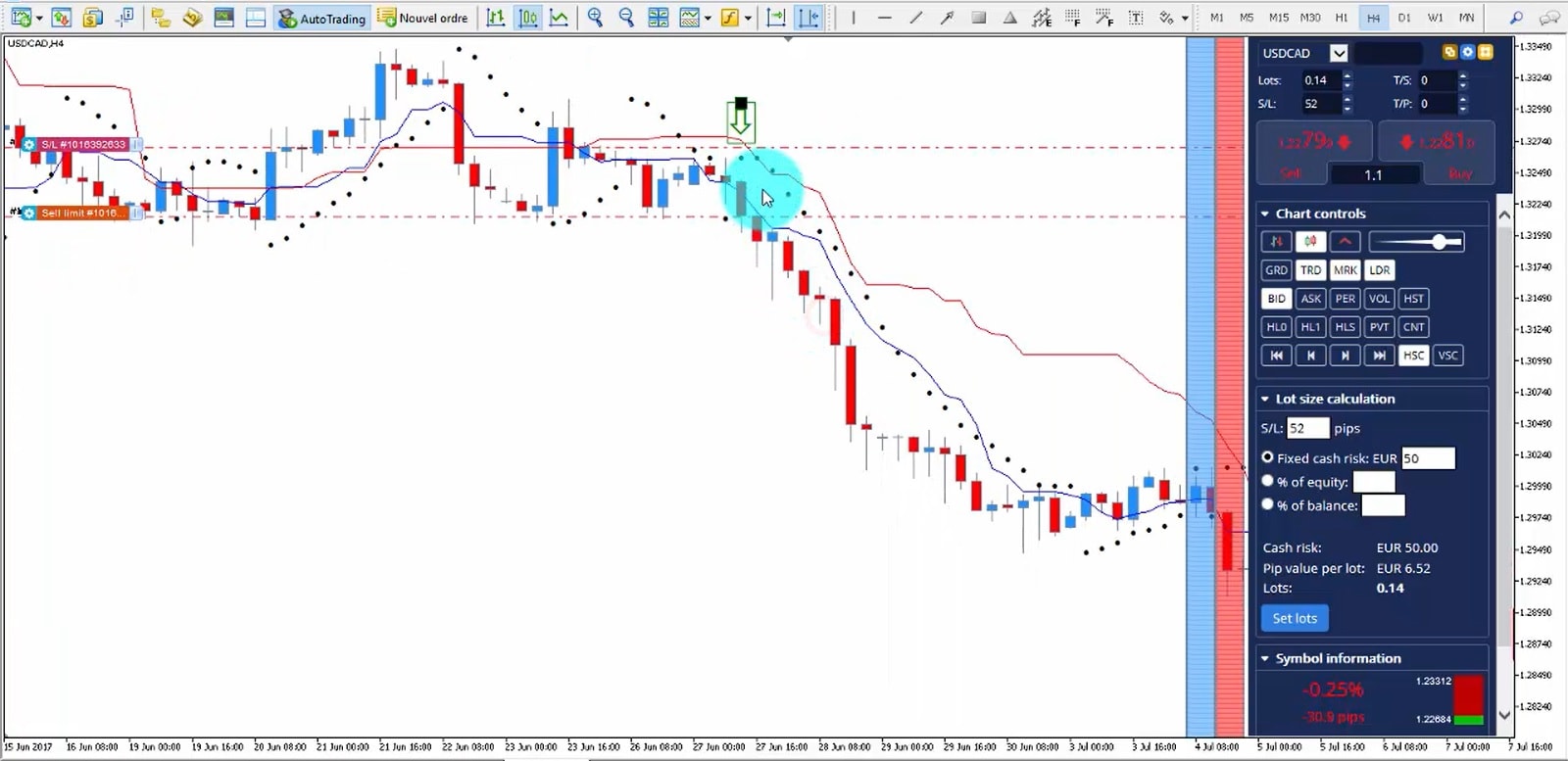The height and width of the screenshot is (761, 1568).
Task: Select the trendline drawing tool
Action: point(916,18)
